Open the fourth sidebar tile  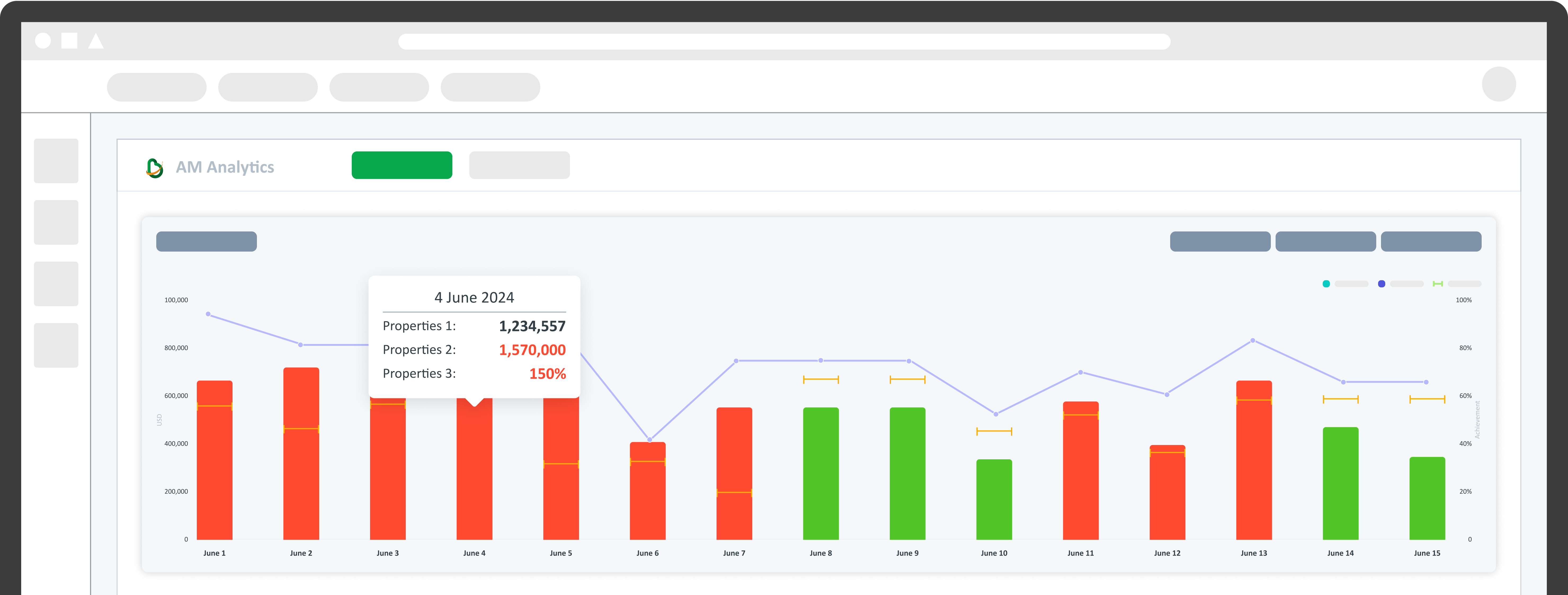pos(56,345)
